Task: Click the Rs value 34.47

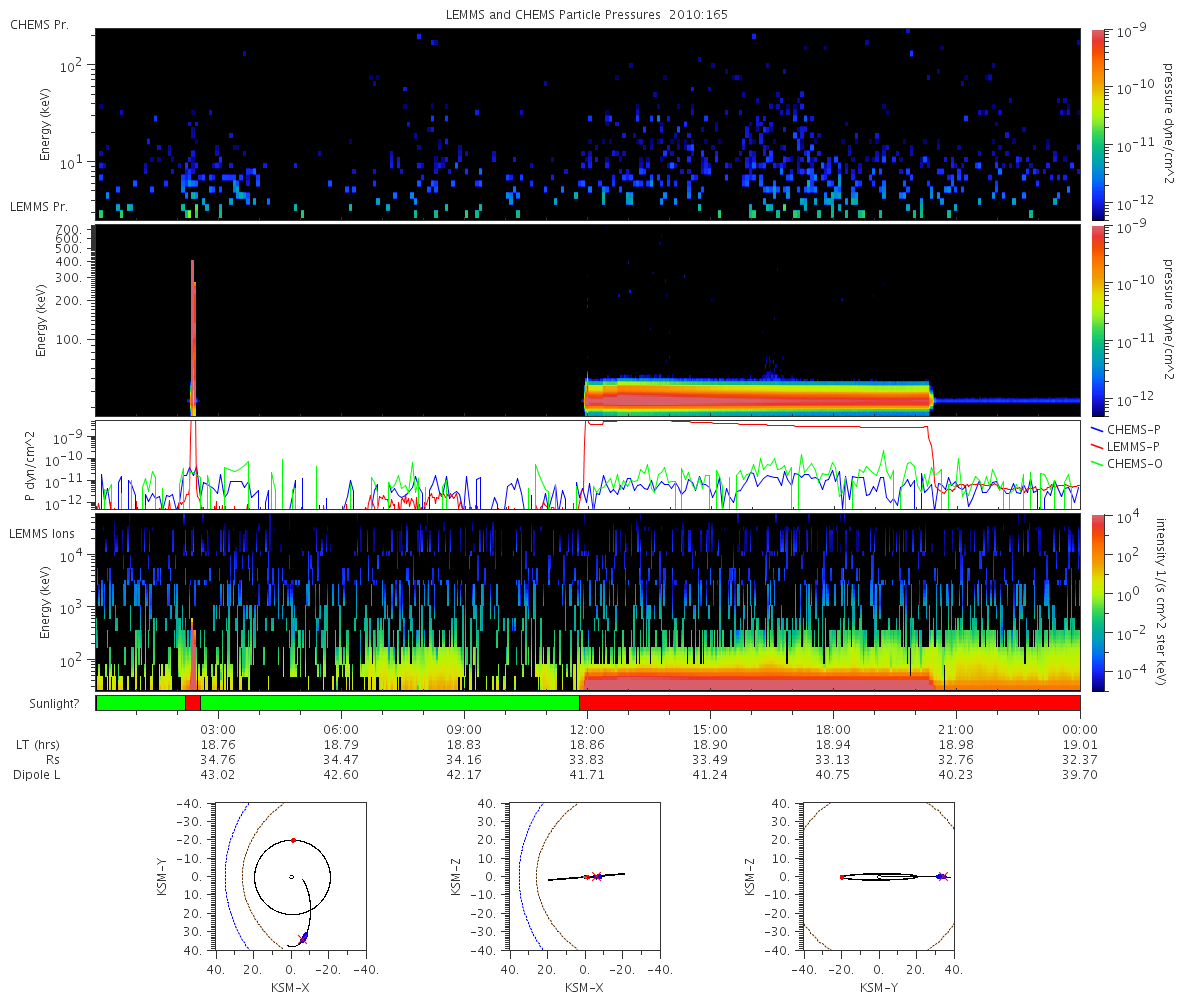Action: [341, 760]
